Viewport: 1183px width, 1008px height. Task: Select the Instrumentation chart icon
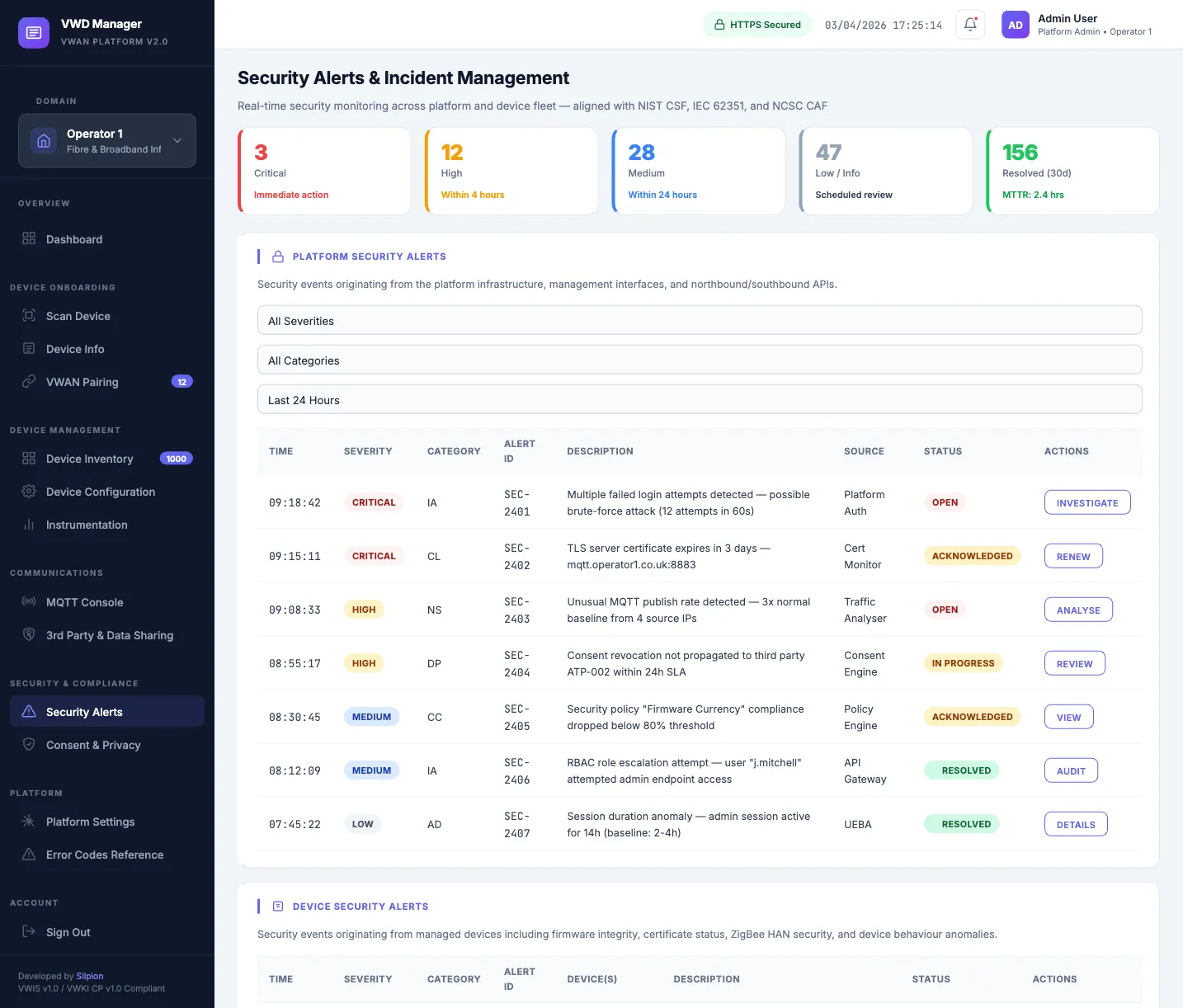28,525
